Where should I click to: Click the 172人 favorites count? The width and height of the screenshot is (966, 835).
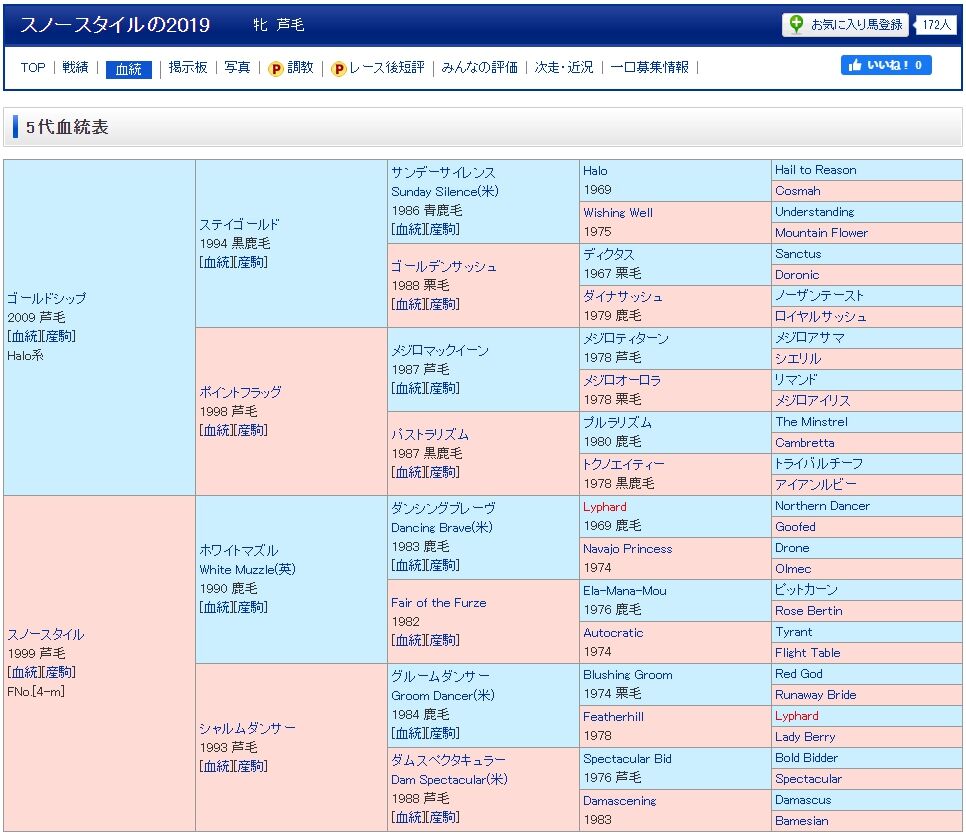tap(936, 25)
